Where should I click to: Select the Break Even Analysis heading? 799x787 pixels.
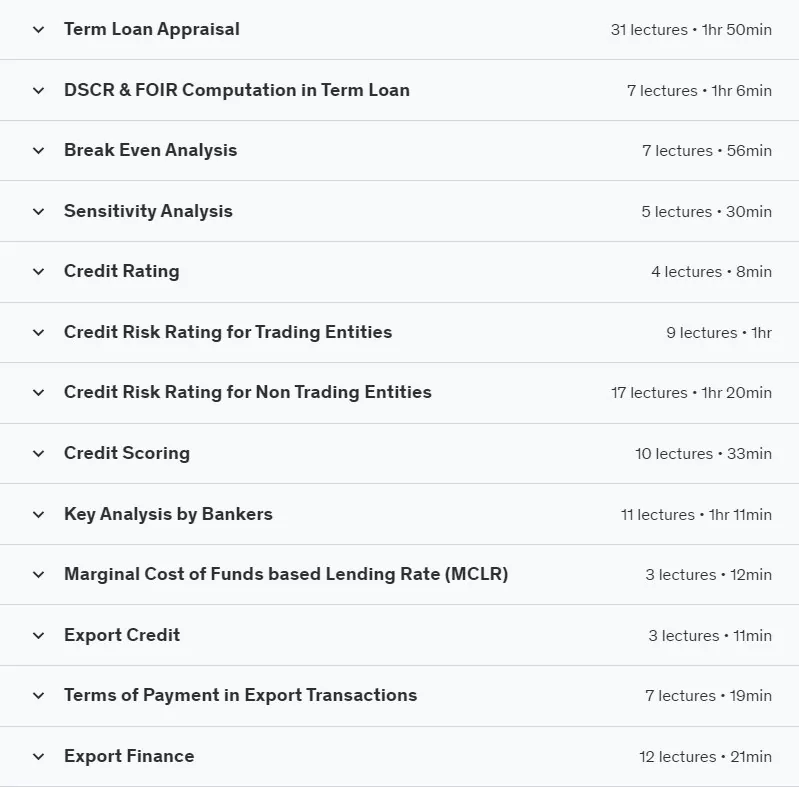click(x=150, y=150)
